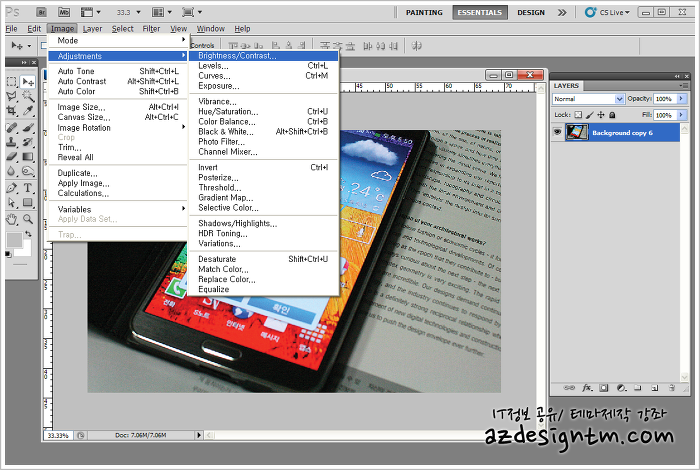This screenshot has height=470, width=700.
Task: Select the History Brush tool
Action: [x=28, y=142]
